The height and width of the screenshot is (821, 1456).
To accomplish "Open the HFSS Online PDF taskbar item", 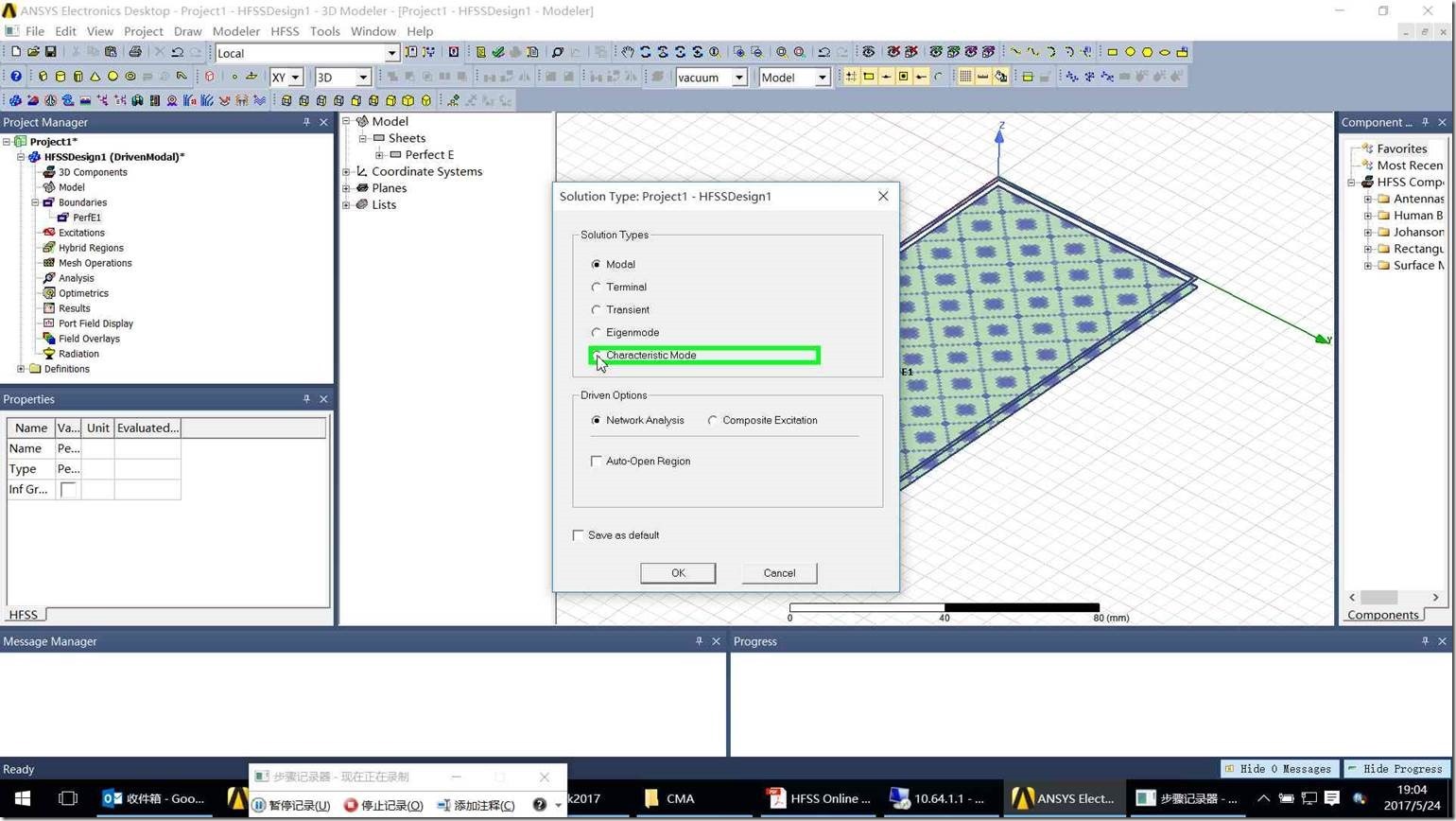I will (819, 798).
